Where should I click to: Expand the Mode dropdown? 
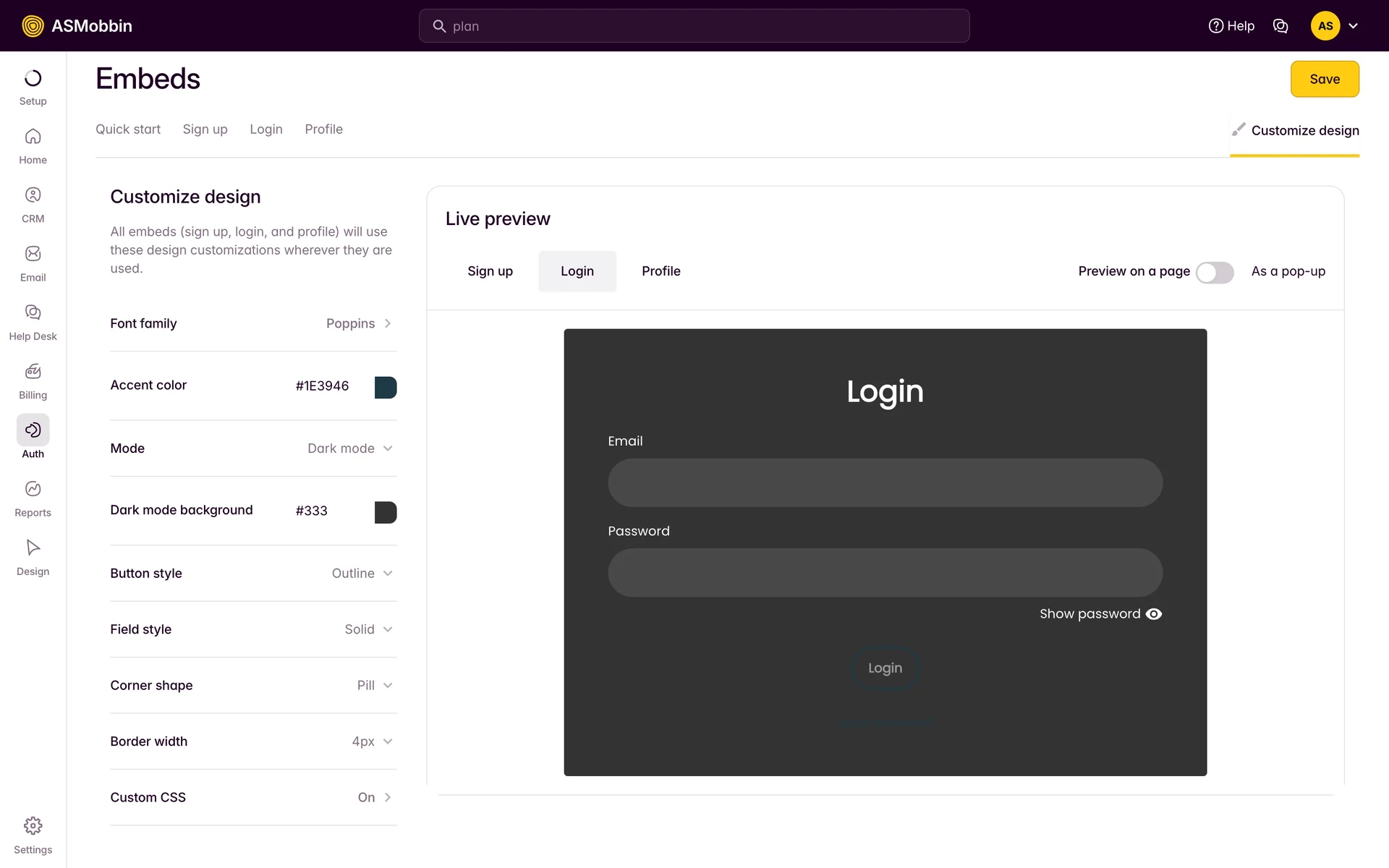pos(351,448)
